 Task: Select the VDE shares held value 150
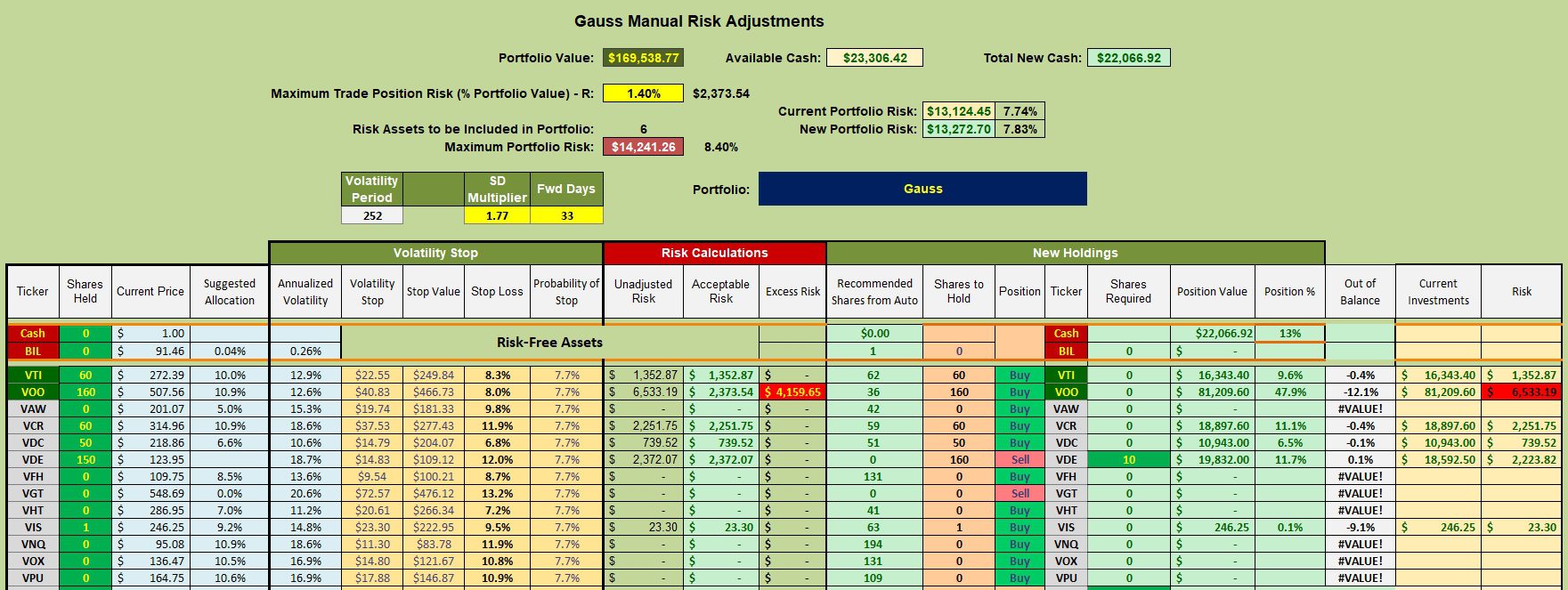85,459
